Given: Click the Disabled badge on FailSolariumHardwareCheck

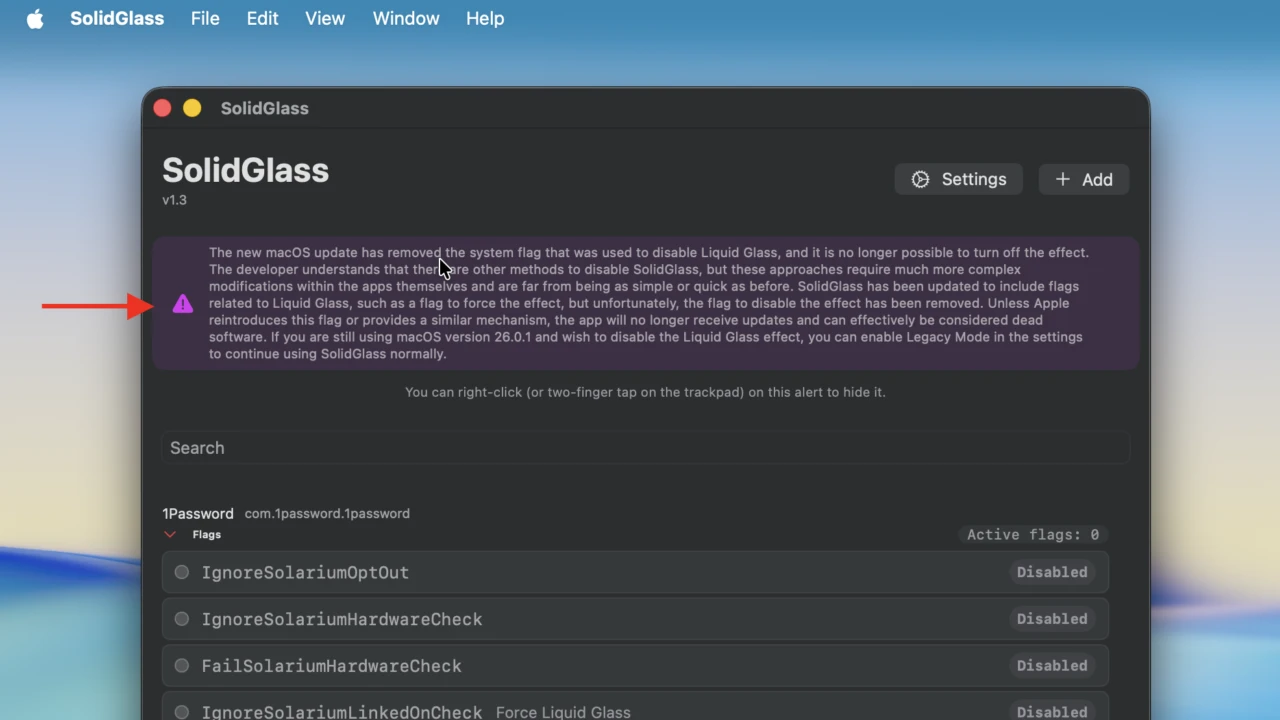Looking at the screenshot, I should point(1052,666).
